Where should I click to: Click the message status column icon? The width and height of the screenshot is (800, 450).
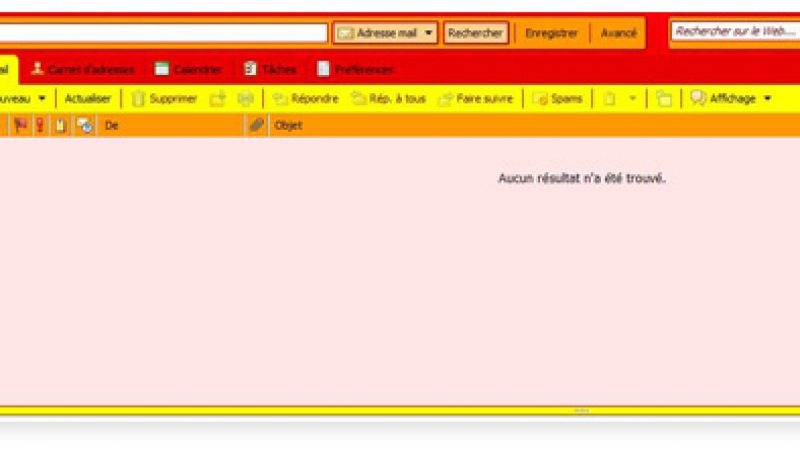85,126
